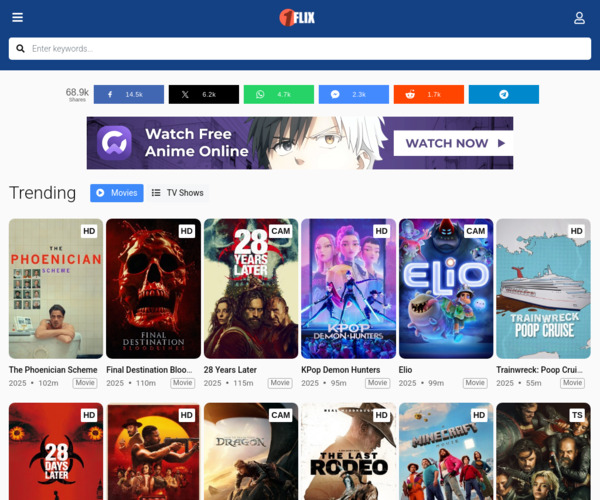Open the Dragon movie poster
The width and height of the screenshot is (600, 500).
[251, 451]
